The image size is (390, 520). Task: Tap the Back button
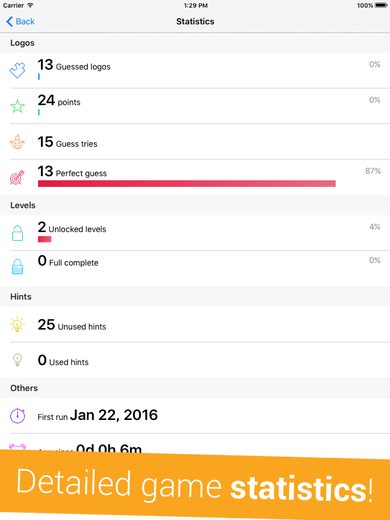click(x=20, y=22)
